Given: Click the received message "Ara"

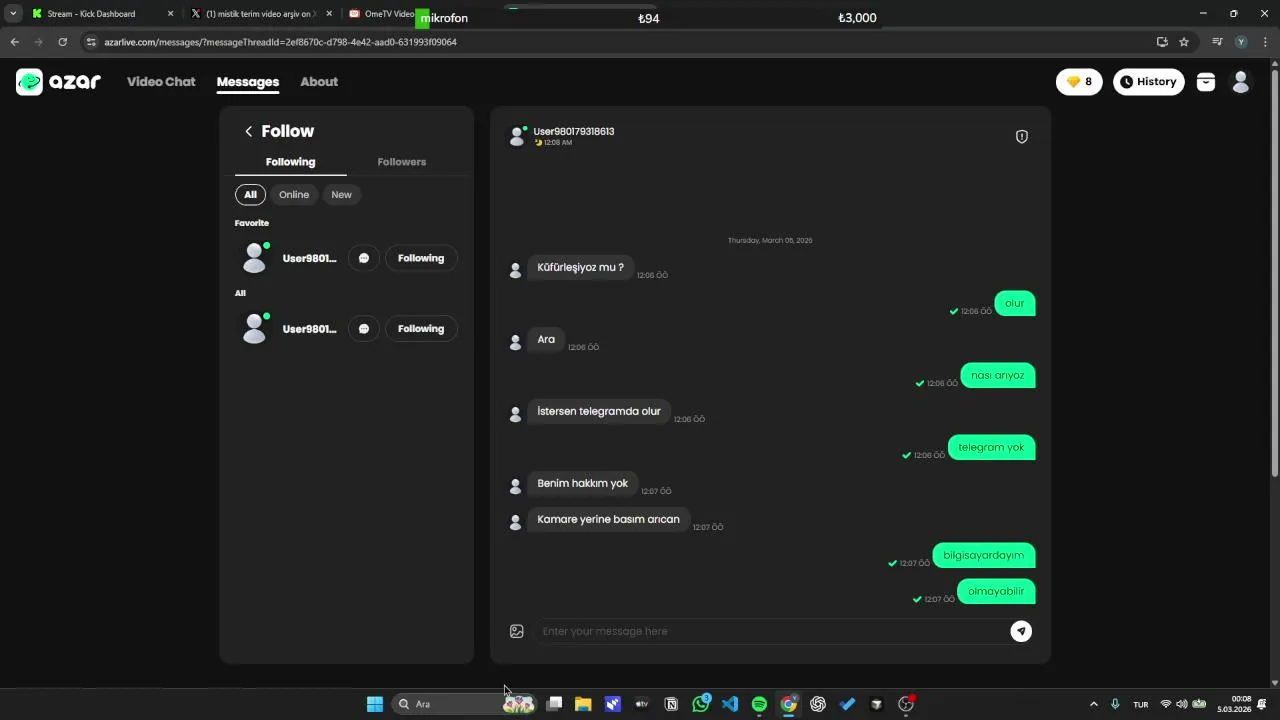Looking at the screenshot, I should [x=546, y=339].
